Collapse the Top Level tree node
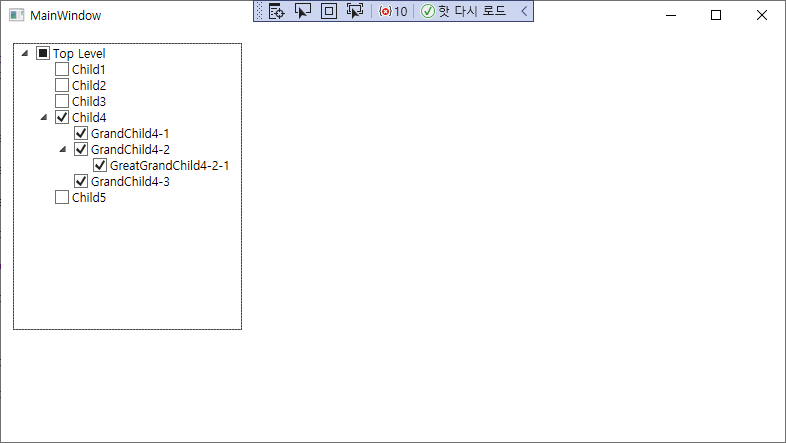 point(25,53)
